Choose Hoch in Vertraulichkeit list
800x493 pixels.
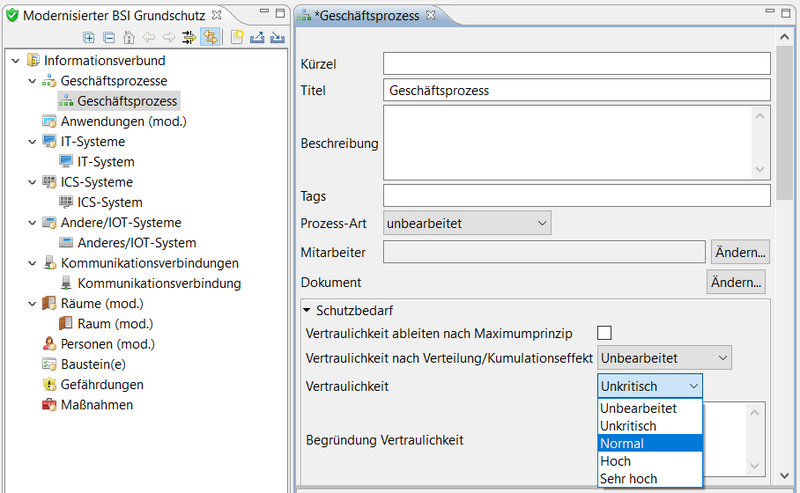click(x=649, y=461)
